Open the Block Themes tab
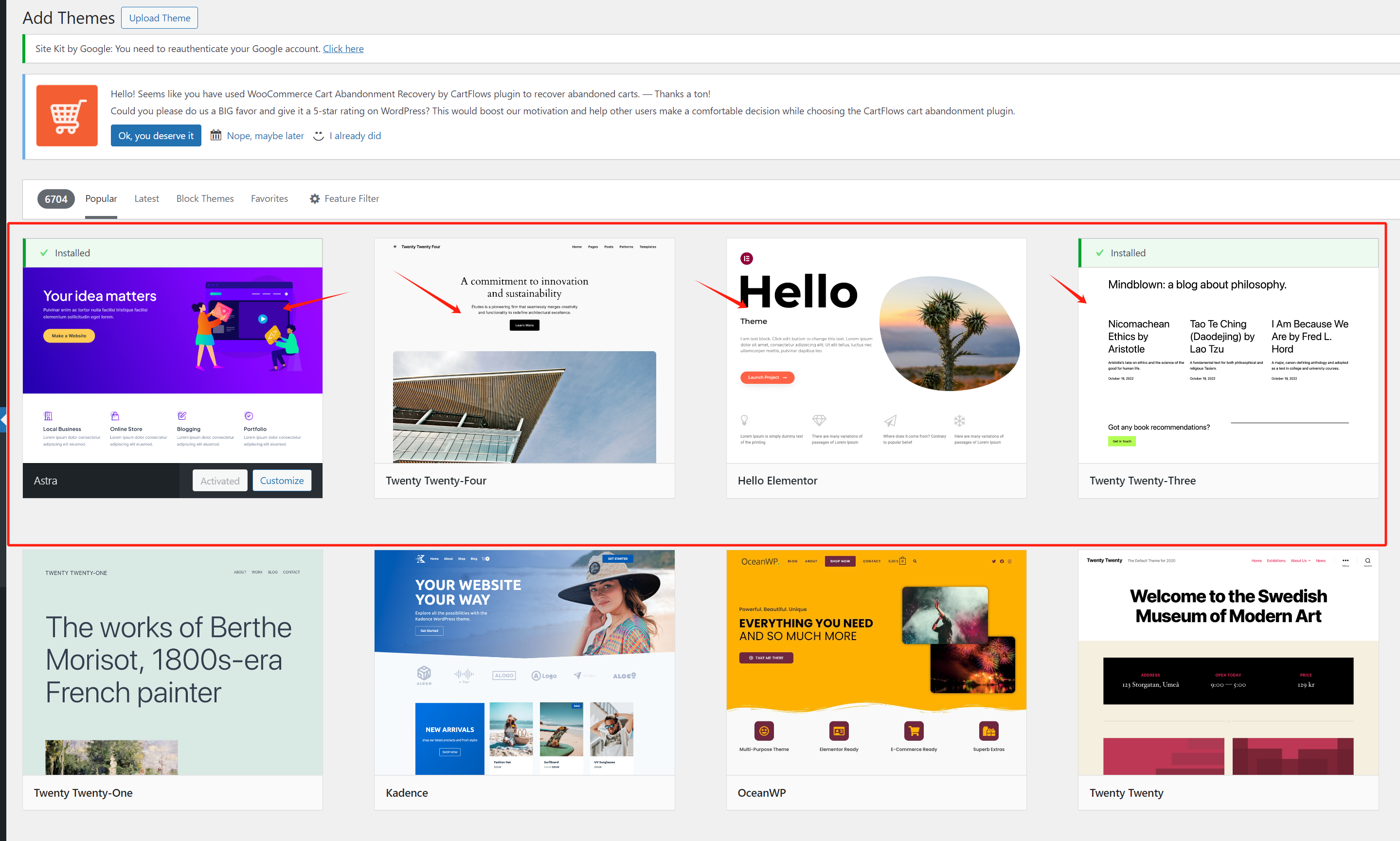This screenshot has height=841, width=1400. tap(204, 199)
